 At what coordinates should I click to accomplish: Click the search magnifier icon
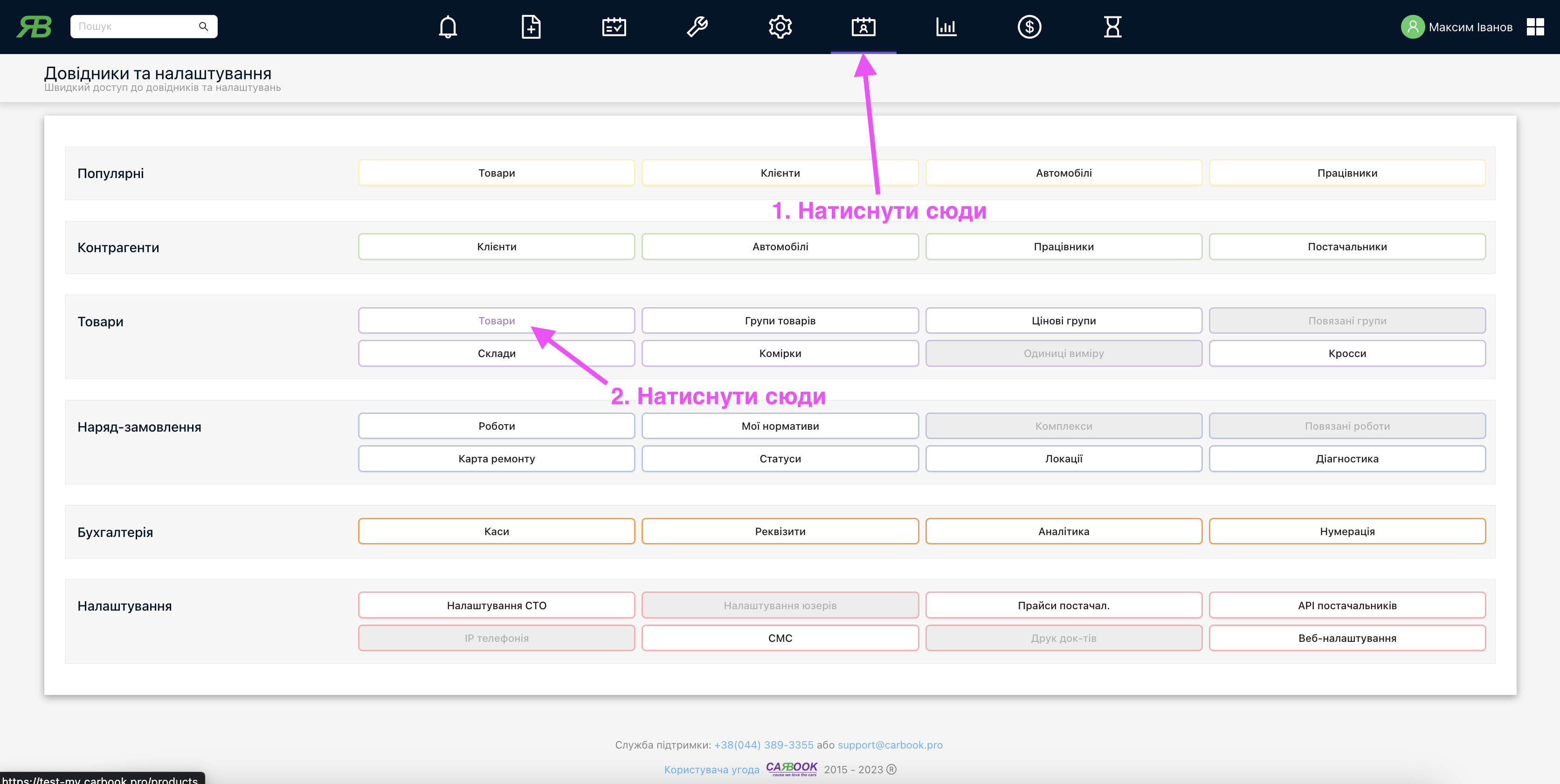pos(203,27)
